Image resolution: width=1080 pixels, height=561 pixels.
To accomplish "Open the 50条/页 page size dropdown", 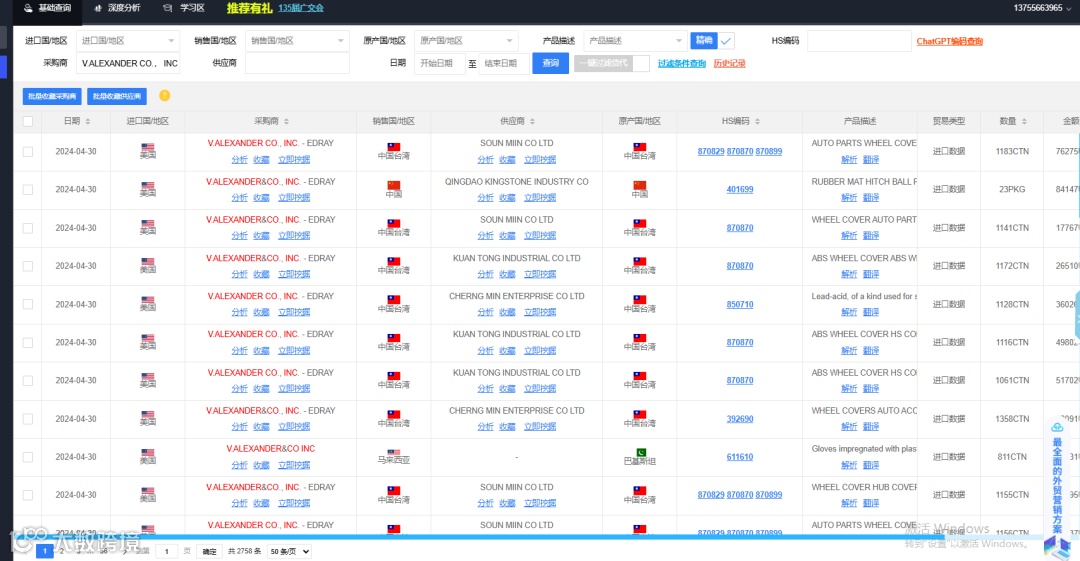I will pyautogui.click(x=289, y=551).
